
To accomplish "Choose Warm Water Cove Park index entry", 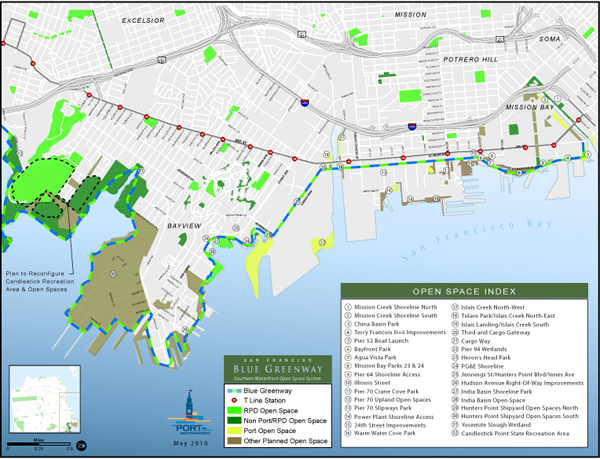I will 389,434.
